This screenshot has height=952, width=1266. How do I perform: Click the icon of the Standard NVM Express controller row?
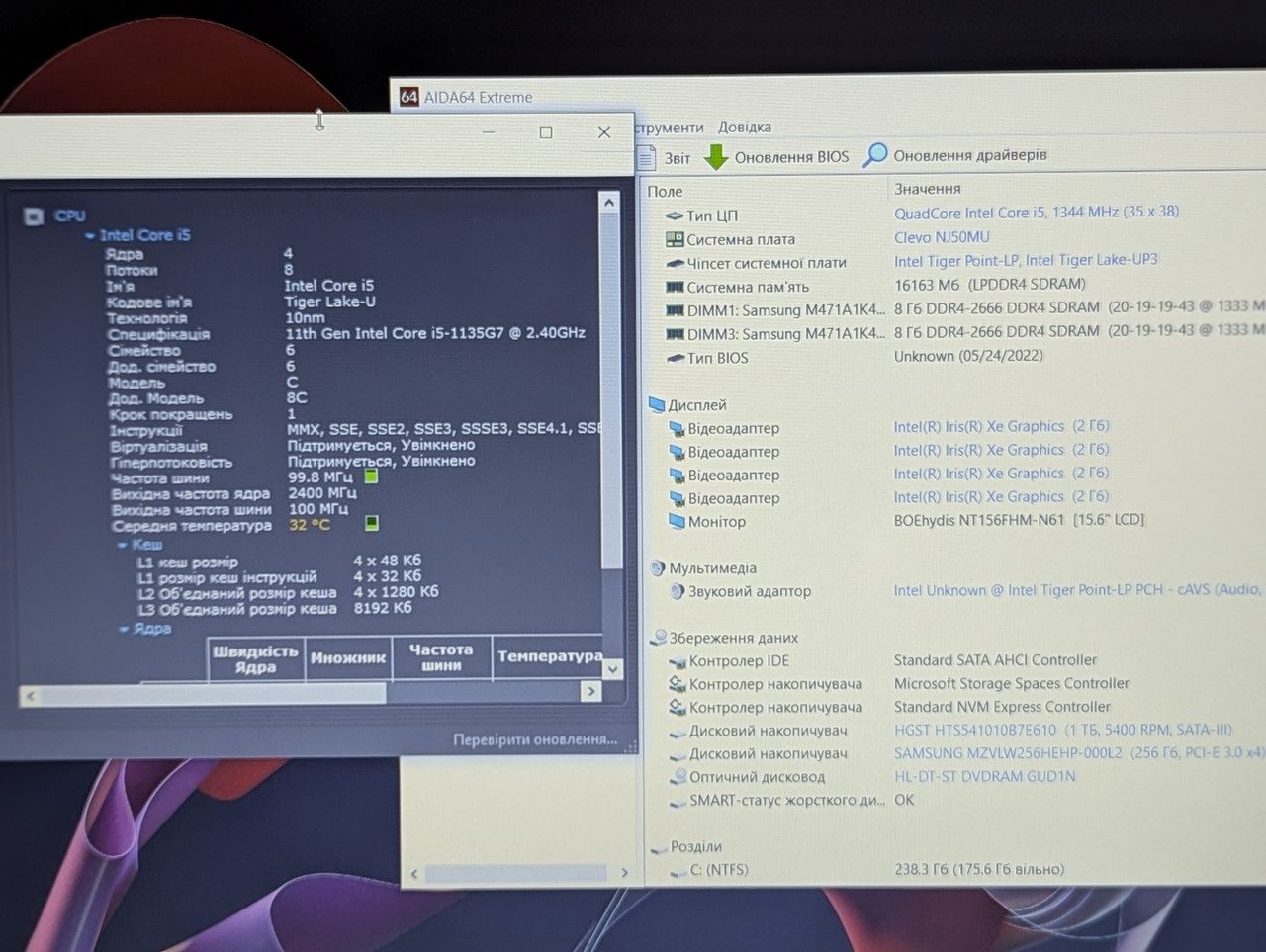click(x=678, y=707)
